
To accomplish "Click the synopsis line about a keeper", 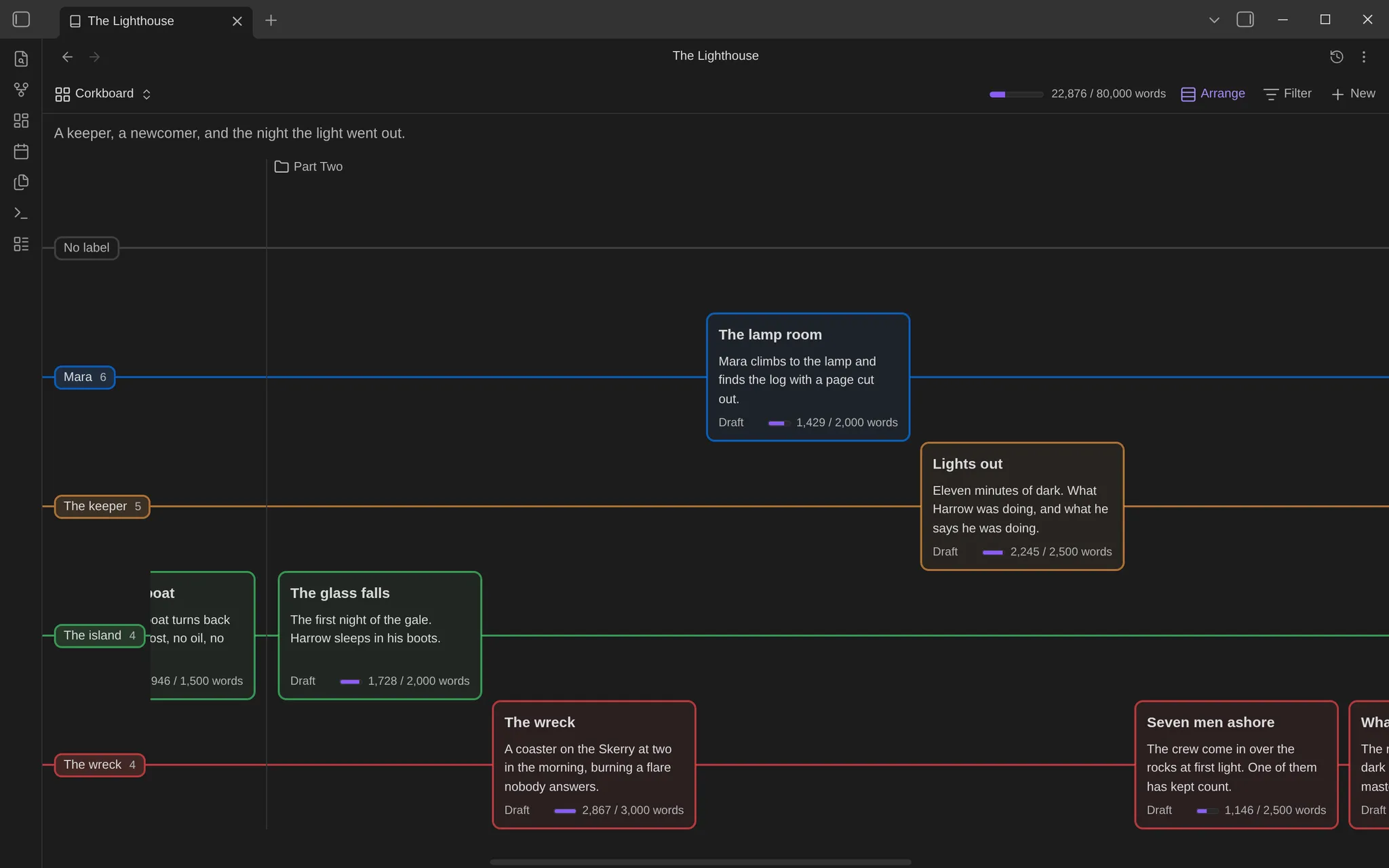I will pyautogui.click(x=229, y=134).
